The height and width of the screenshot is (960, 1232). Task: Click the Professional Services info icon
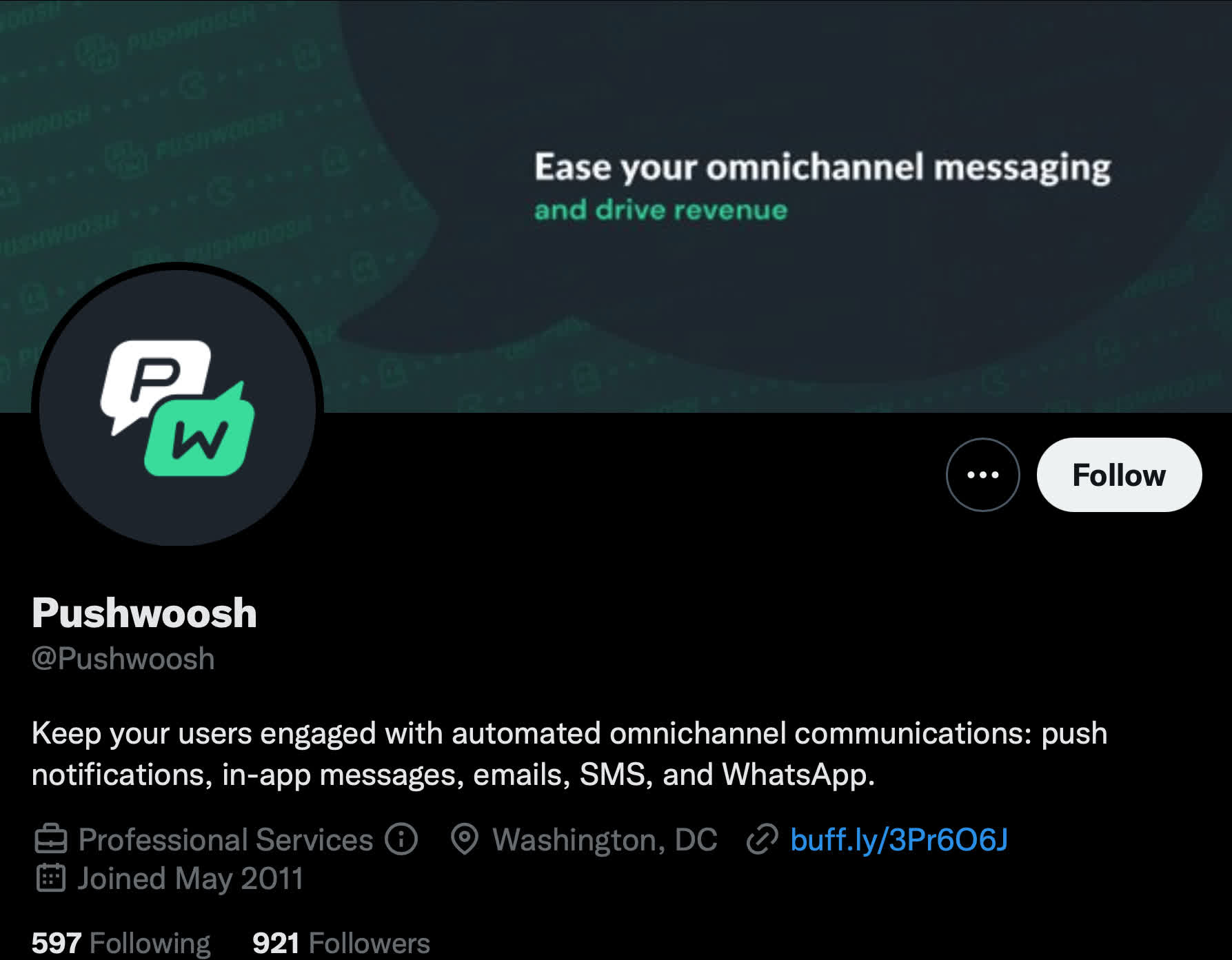click(401, 839)
